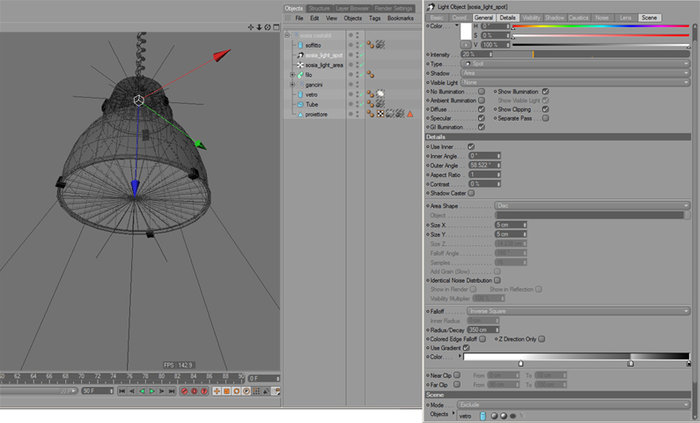Toggle the position keyframe orange cross icon
The height and width of the screenshot is (423, 700).
217,391
